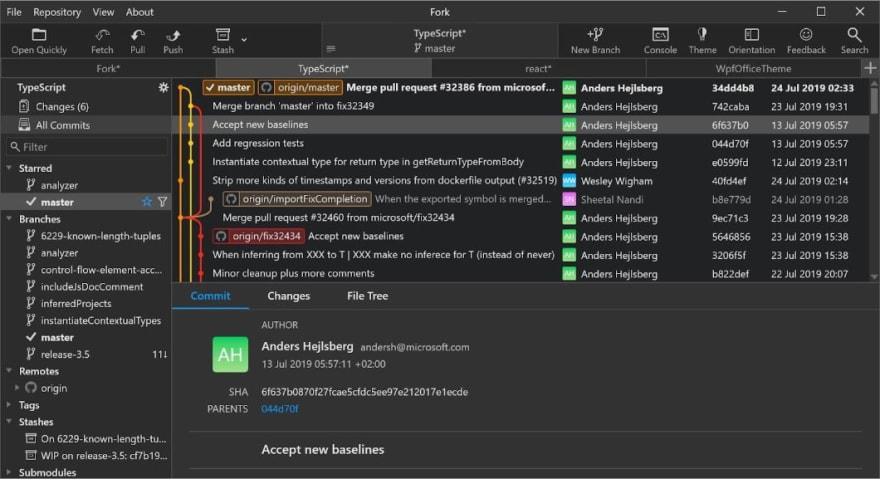The image size is (880, 479).
Task: Create a New Branch from toolbar
Action: pos(595,42)
